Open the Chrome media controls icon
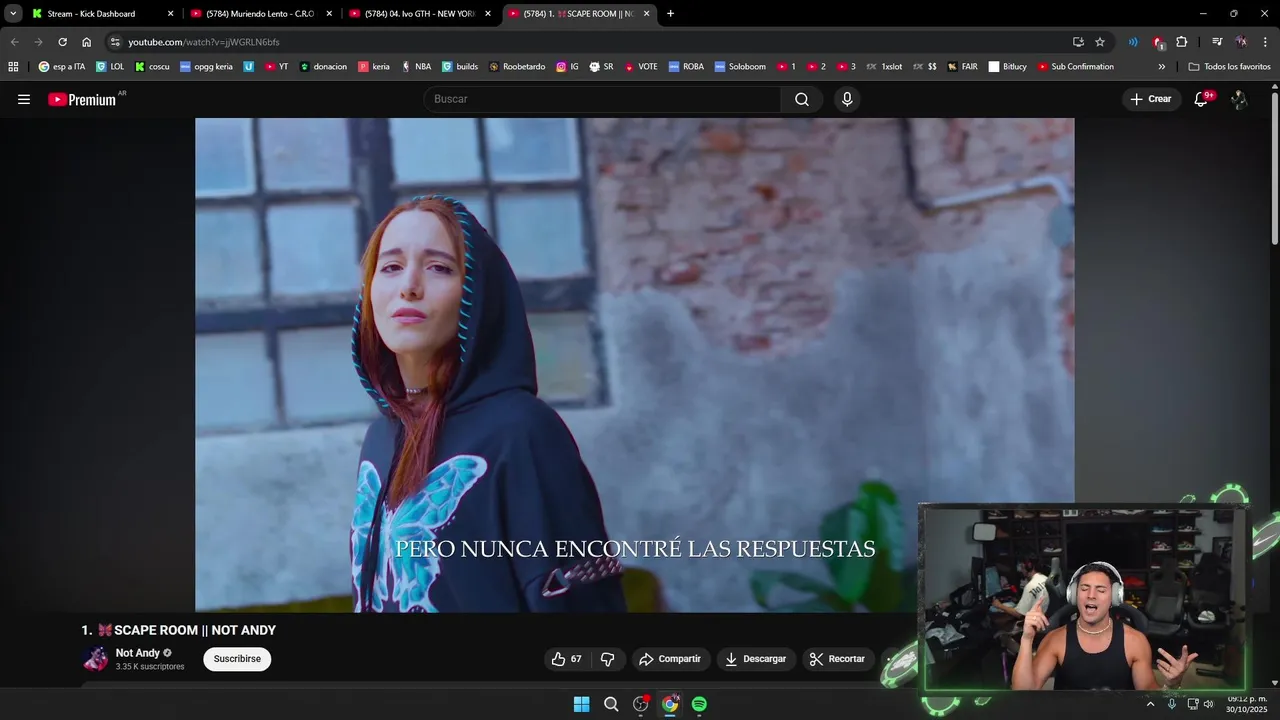Image resolution: width=1280 pixels, height=720 pixels. pos(1217,42)
